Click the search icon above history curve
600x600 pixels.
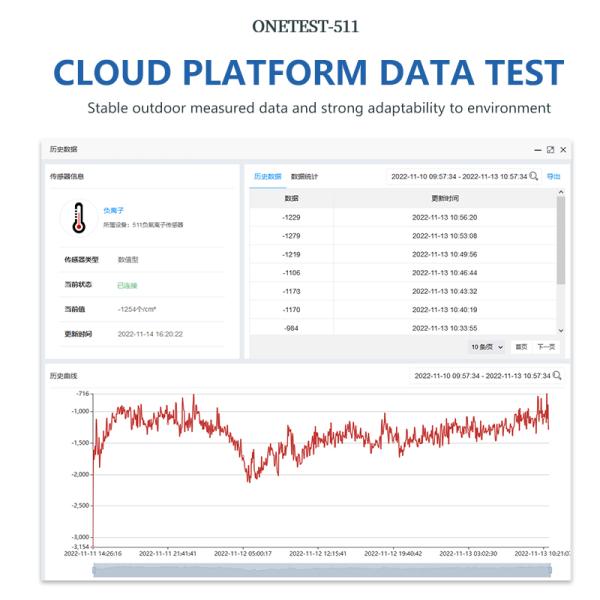click(557, 376)
